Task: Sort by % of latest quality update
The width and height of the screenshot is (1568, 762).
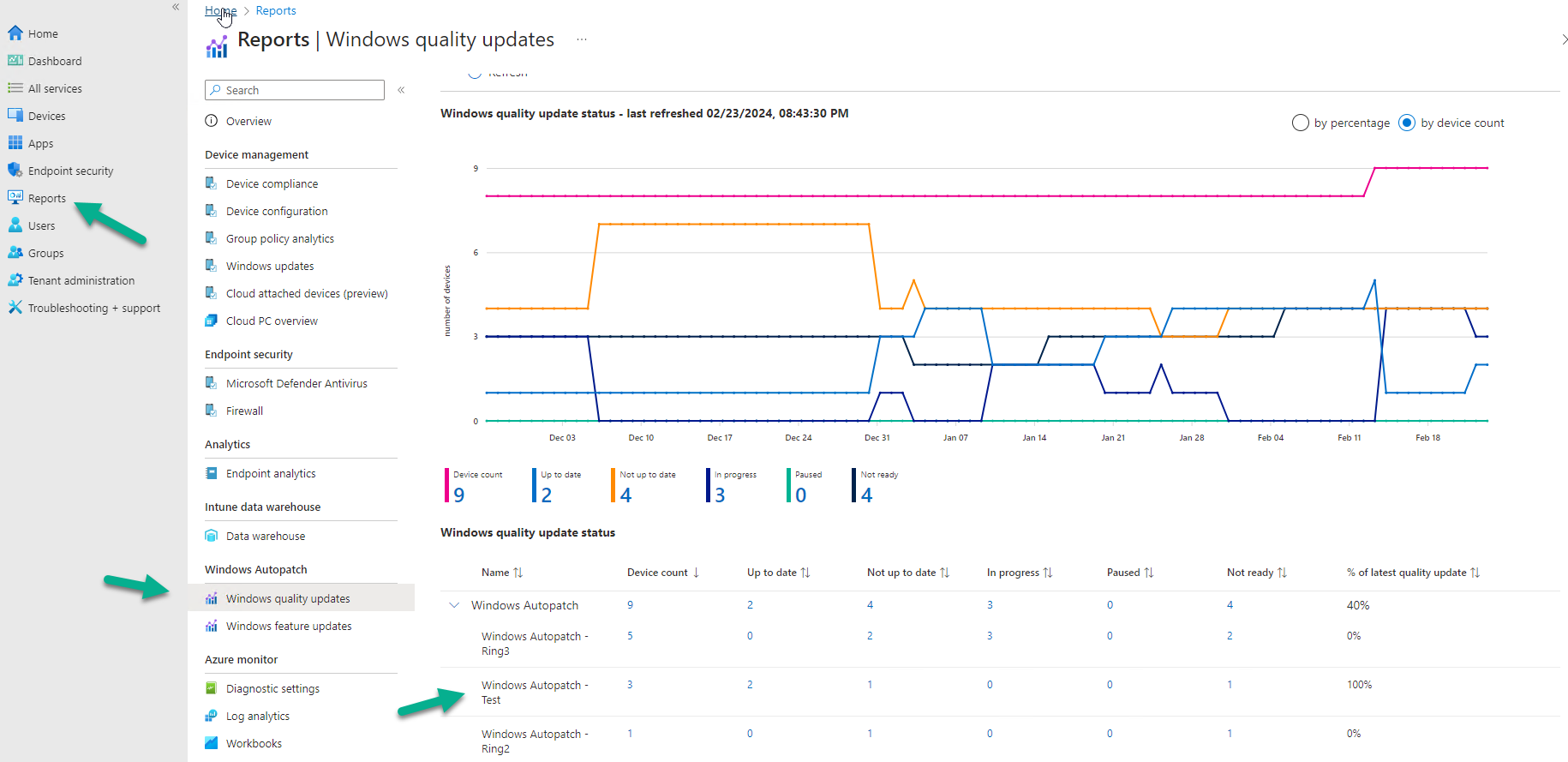Action: coord(1414,573)
